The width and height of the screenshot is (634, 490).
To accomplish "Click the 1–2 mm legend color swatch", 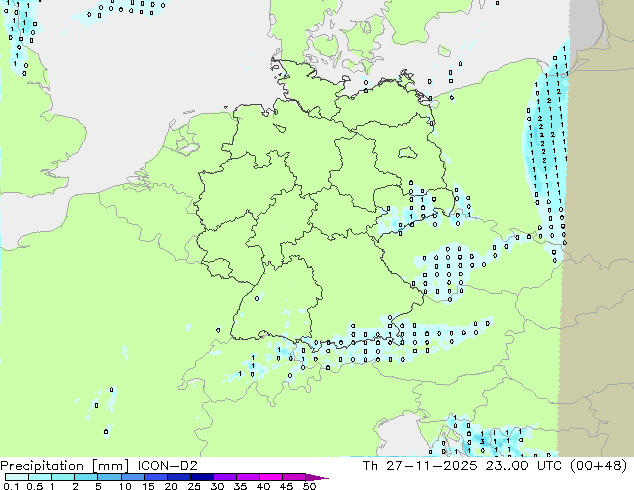I will point(63,477).
